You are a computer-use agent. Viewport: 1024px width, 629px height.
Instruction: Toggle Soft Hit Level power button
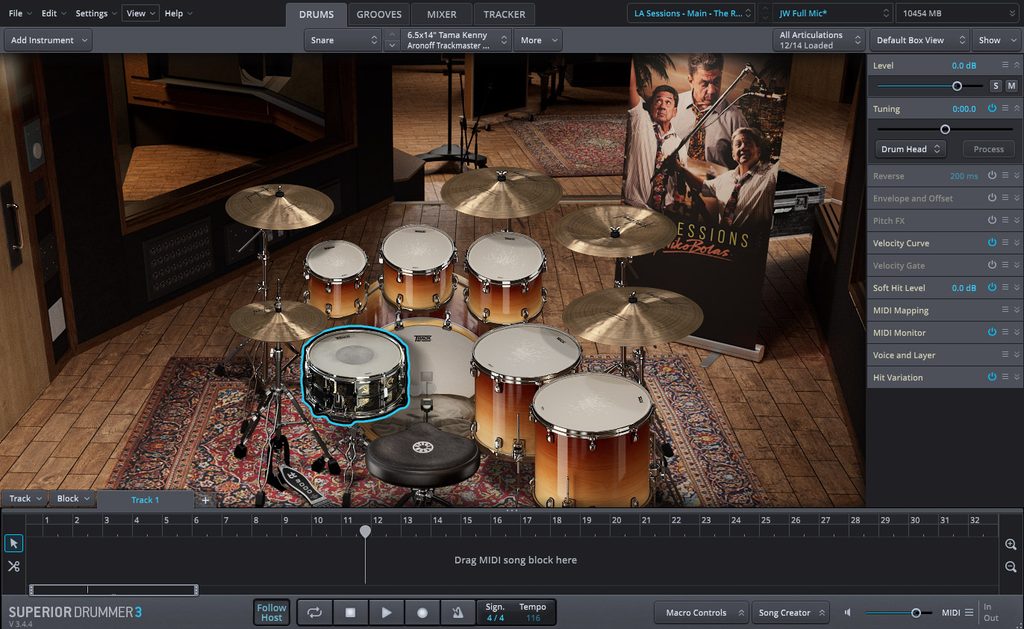point(992,287)
